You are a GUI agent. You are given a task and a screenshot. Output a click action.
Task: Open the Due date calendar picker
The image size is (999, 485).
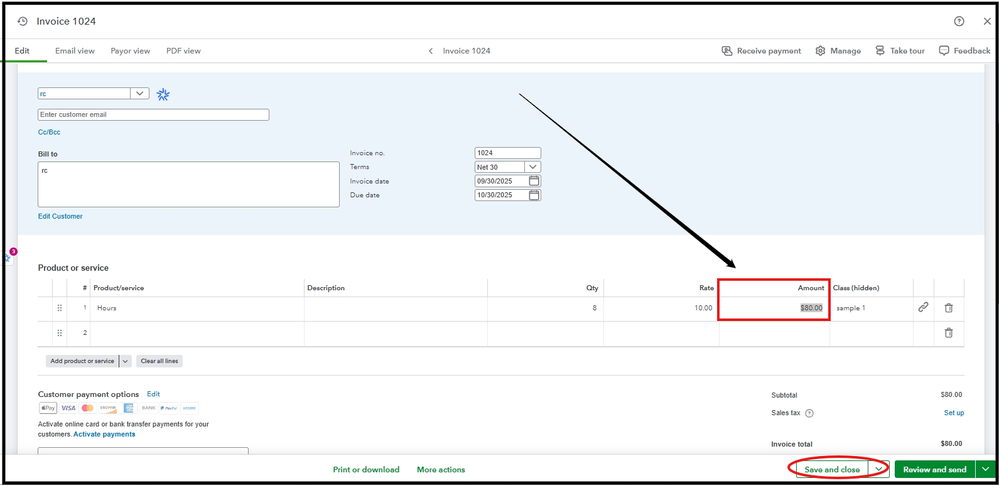(x=534, y=195)
